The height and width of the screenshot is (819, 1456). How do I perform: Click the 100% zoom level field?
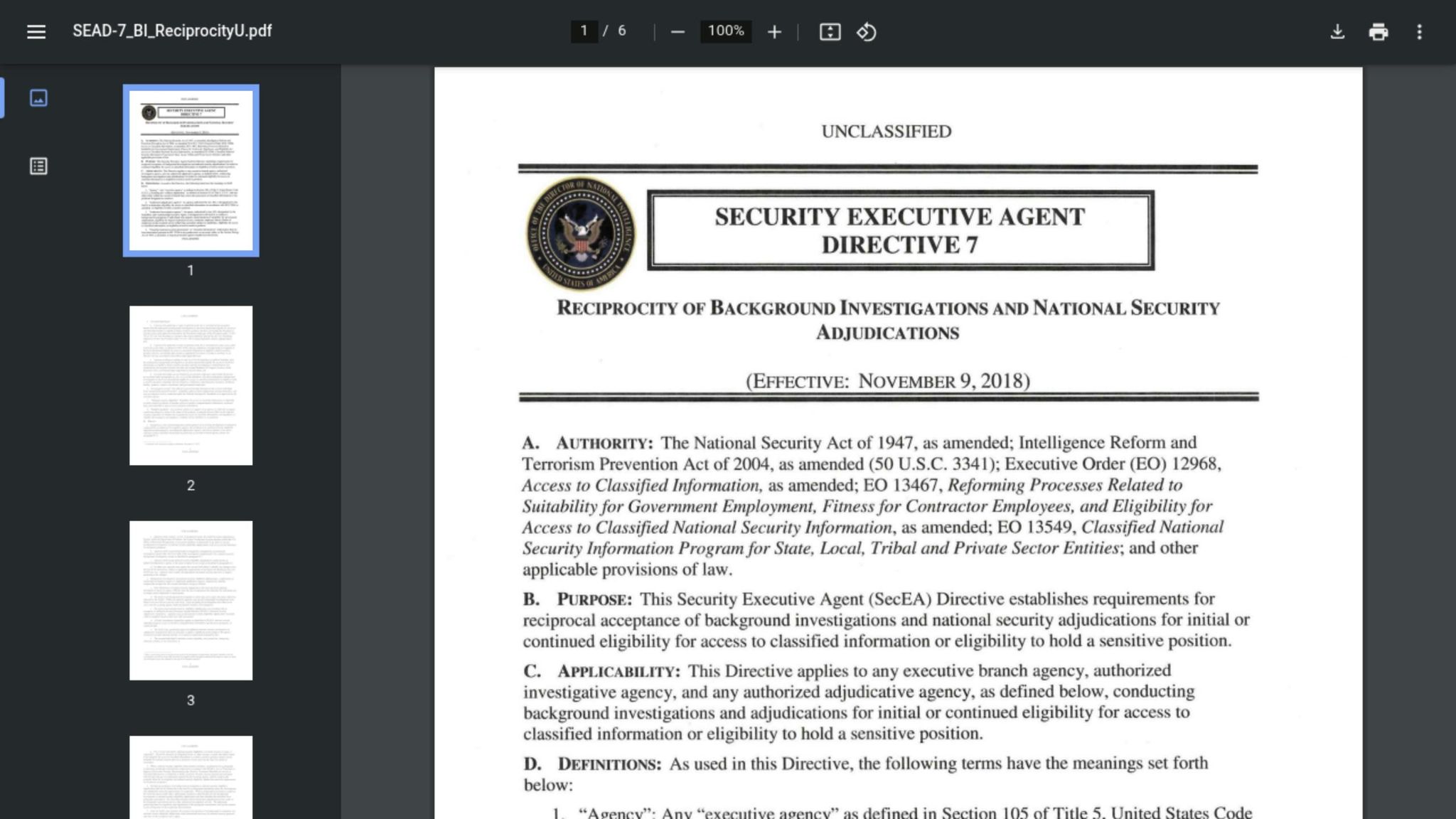point(725,31)
